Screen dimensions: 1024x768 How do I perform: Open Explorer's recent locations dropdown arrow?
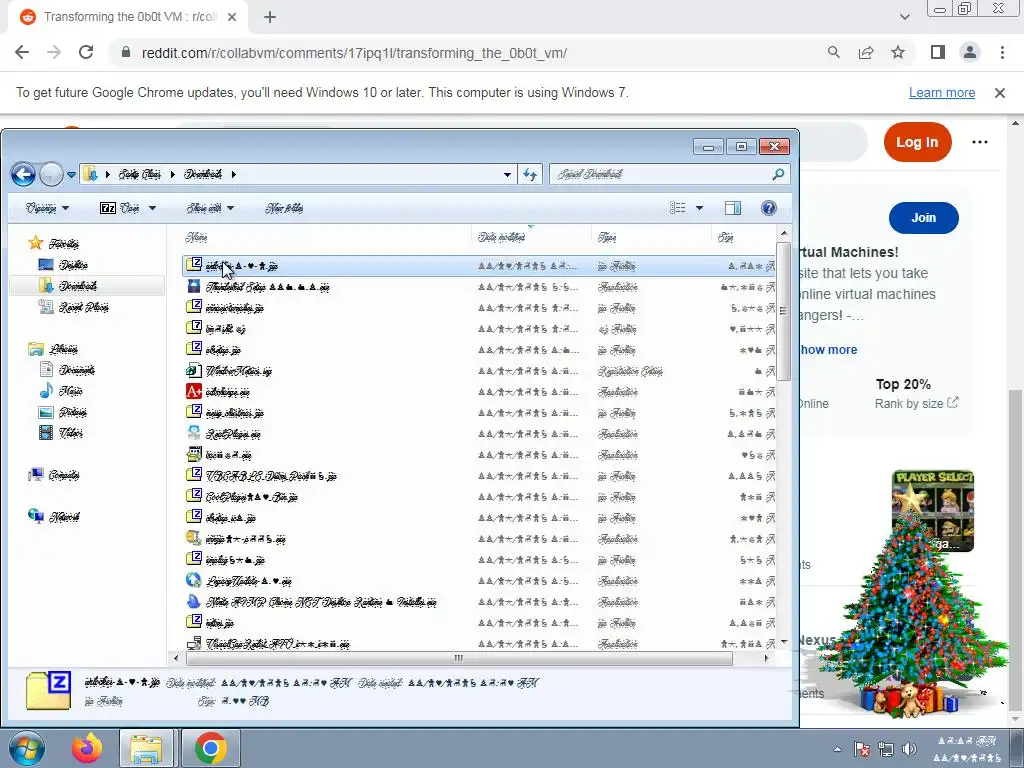pos(71,175)
